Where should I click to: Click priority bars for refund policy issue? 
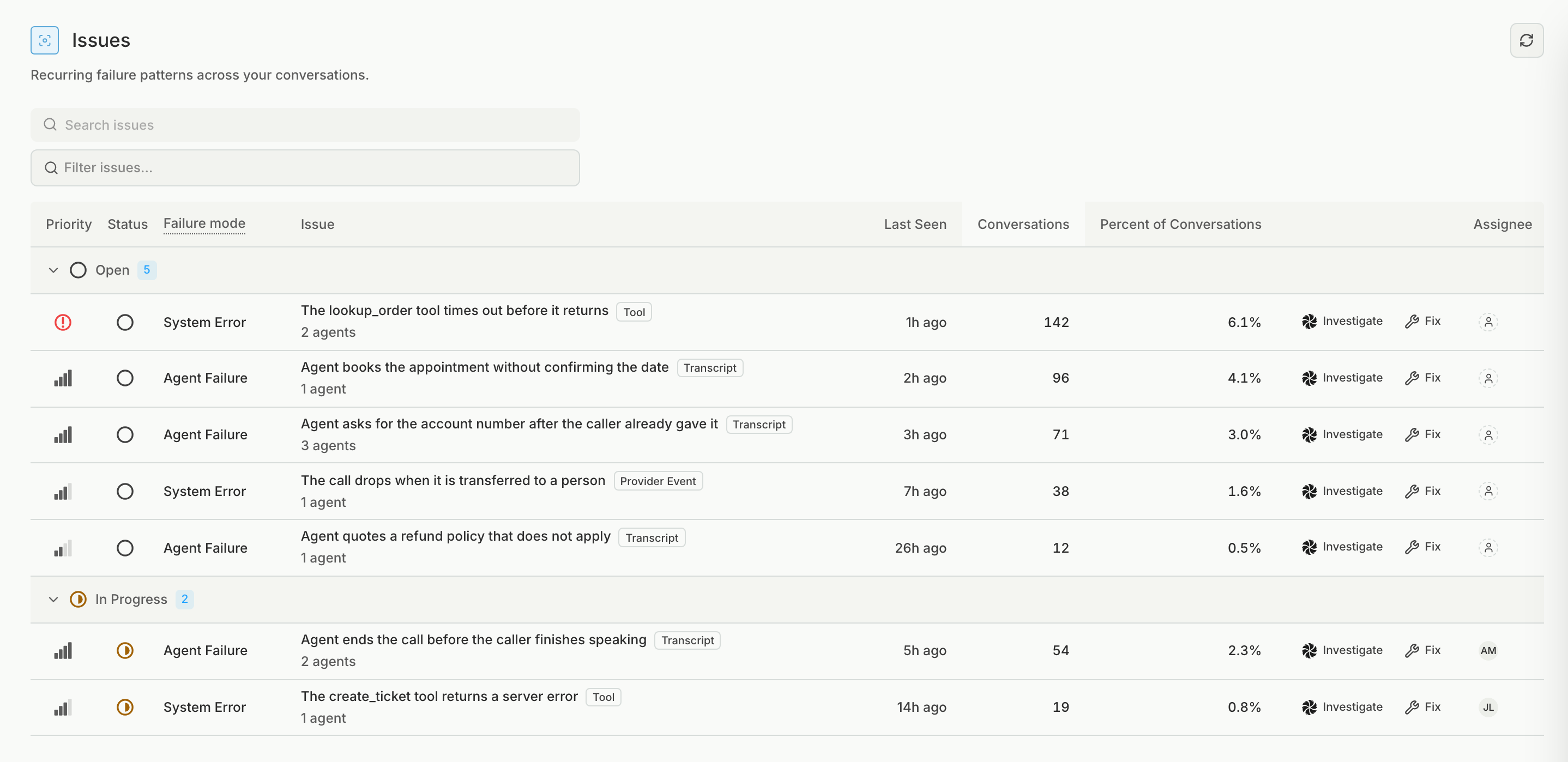pos(63,548)
